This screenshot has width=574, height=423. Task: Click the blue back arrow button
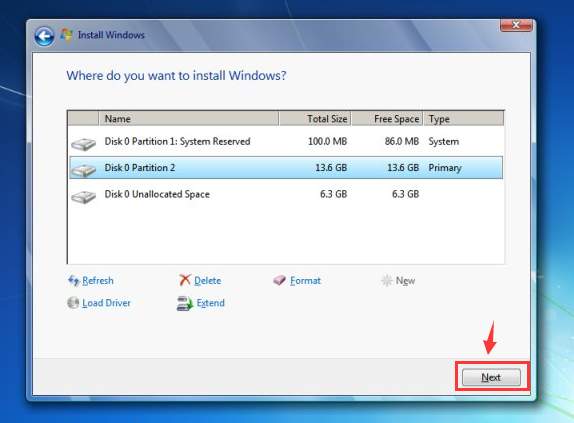(44, 36)
